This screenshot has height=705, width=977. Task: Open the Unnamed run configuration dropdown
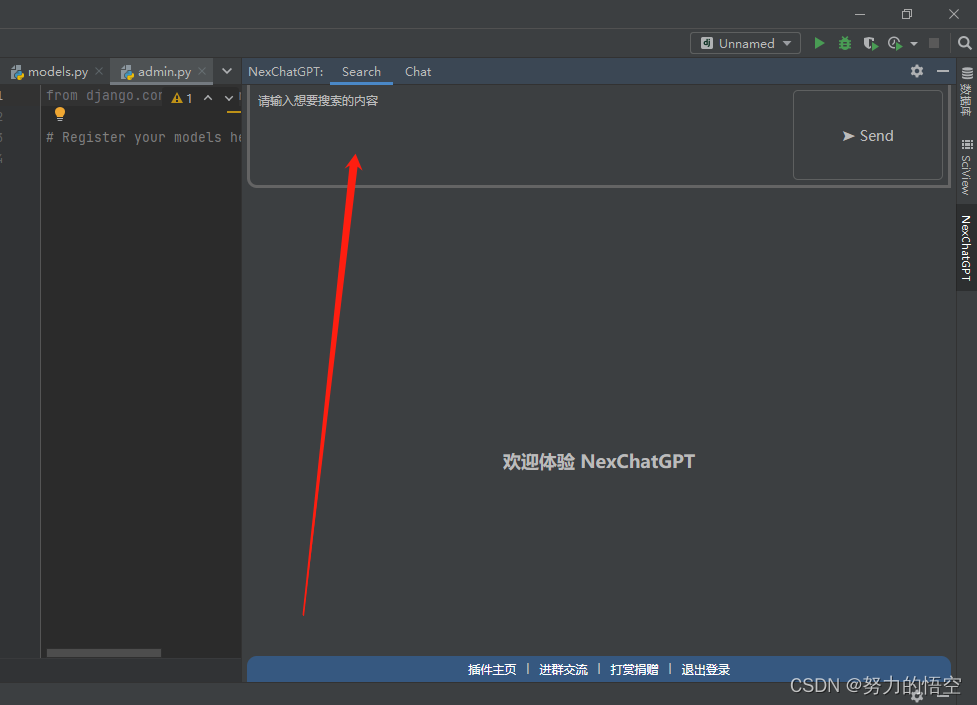tap(745, 43)
